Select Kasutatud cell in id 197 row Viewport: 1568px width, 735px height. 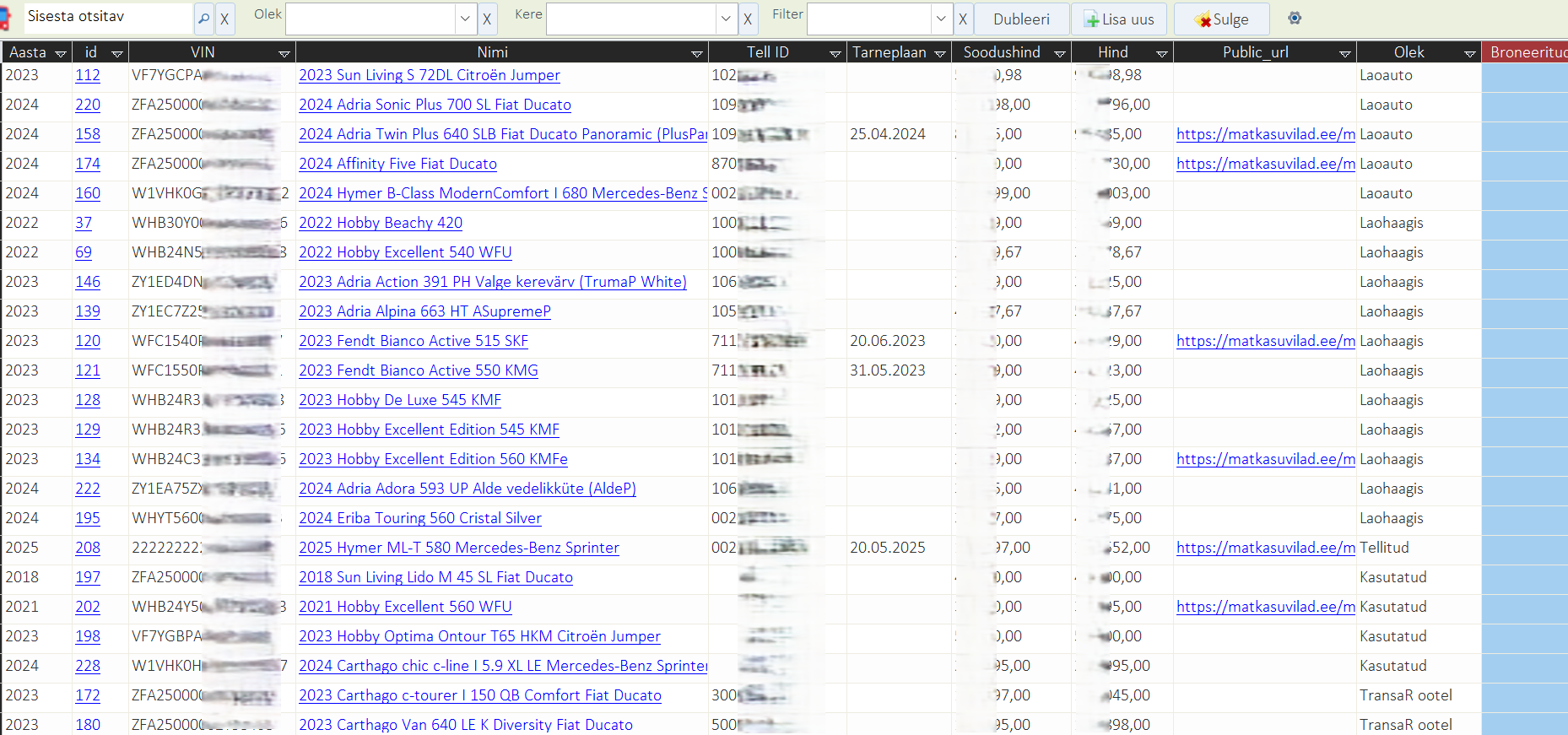coord(1419,577)
